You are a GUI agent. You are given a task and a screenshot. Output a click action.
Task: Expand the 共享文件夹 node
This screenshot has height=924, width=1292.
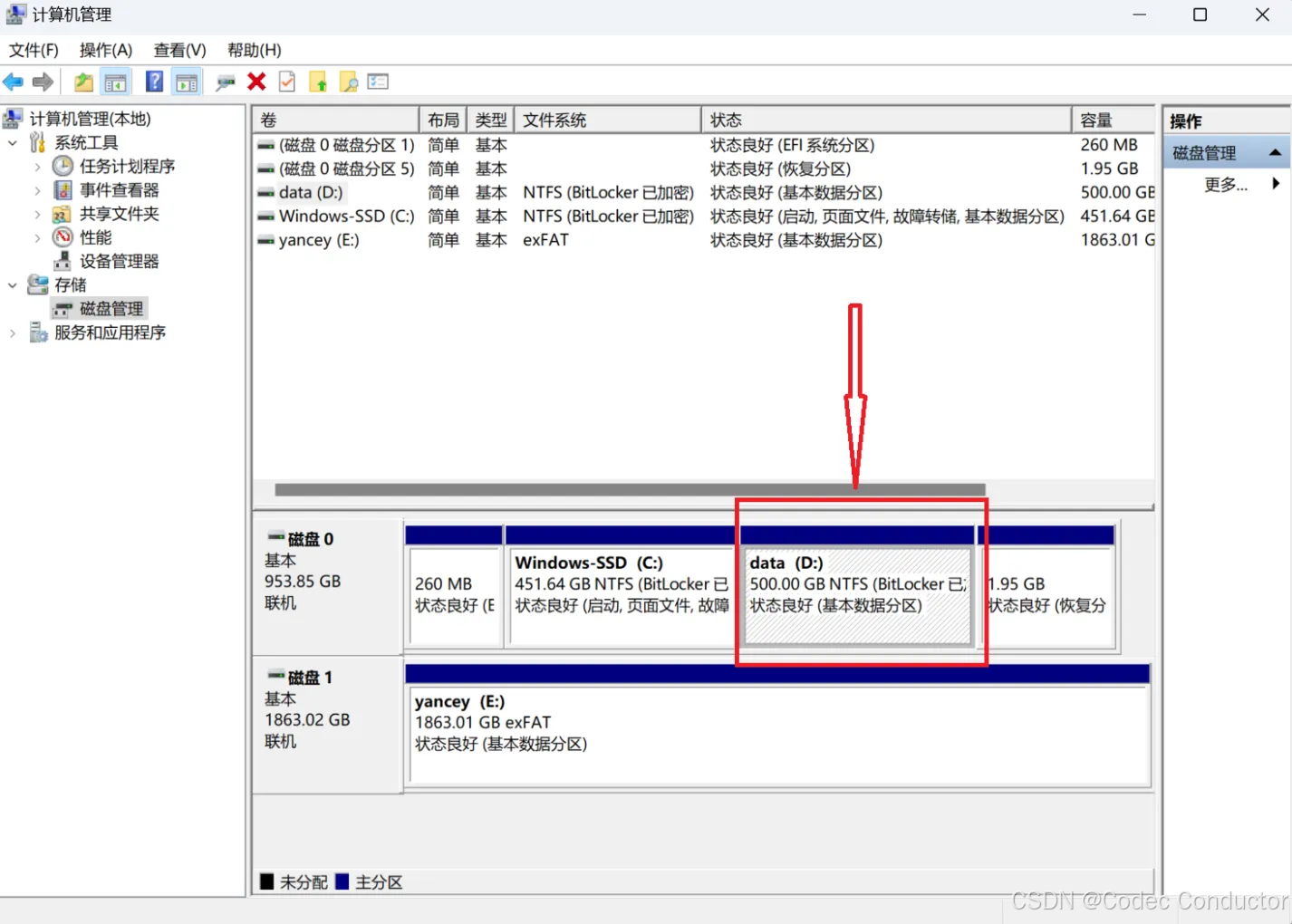click(37, 214)
